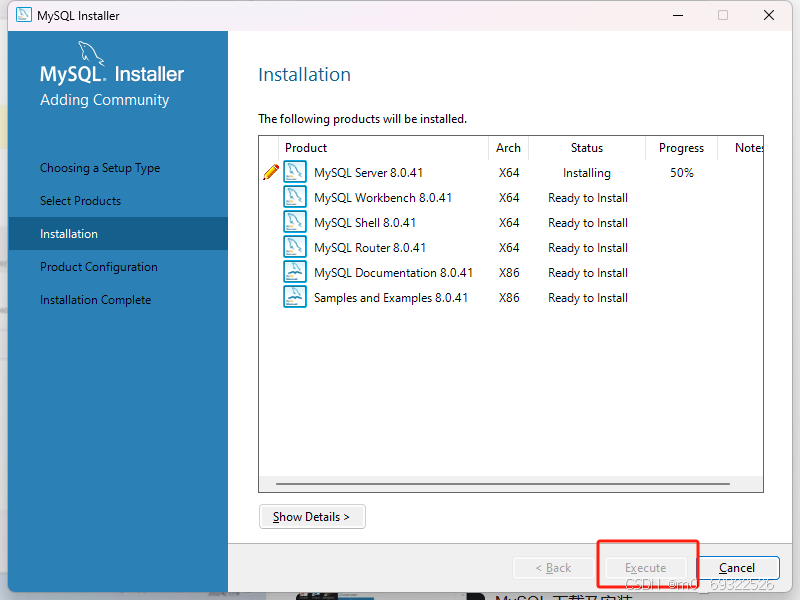Select the MySQL Workbench 8.0.41 row text
800x600 pixels.
pos(383,198)
